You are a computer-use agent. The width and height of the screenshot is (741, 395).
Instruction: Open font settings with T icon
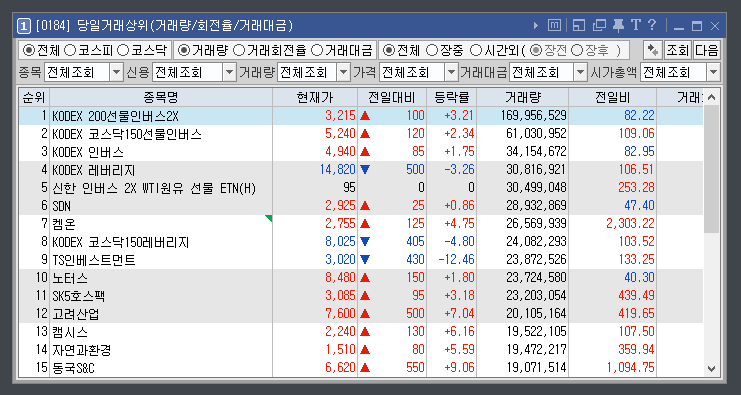(x=636, y=25)
